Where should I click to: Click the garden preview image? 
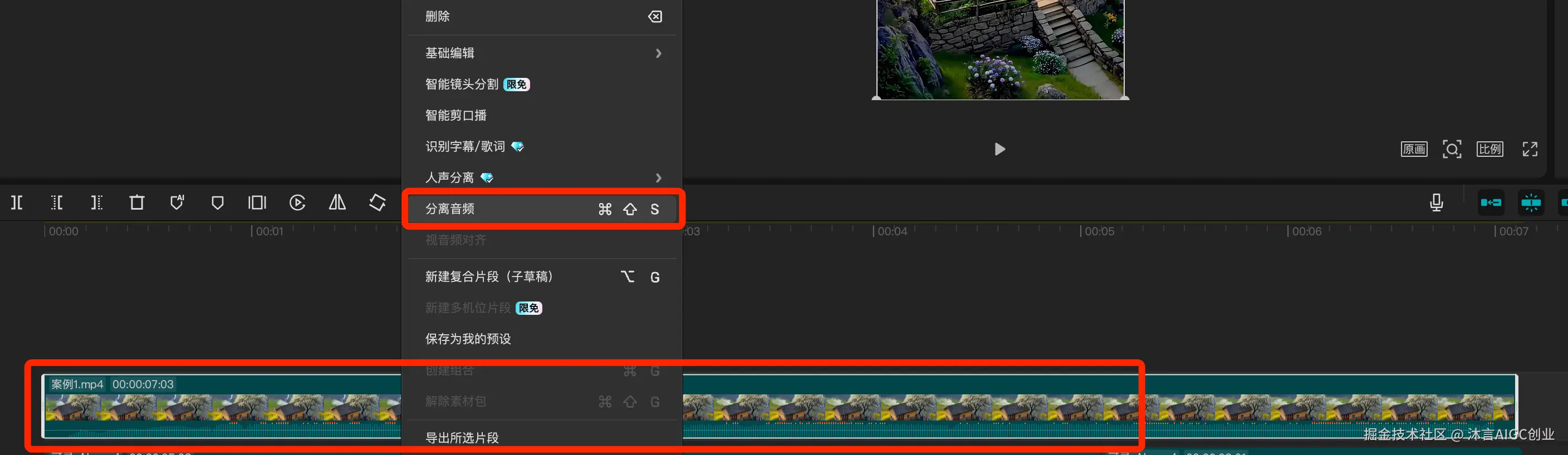1000,50
